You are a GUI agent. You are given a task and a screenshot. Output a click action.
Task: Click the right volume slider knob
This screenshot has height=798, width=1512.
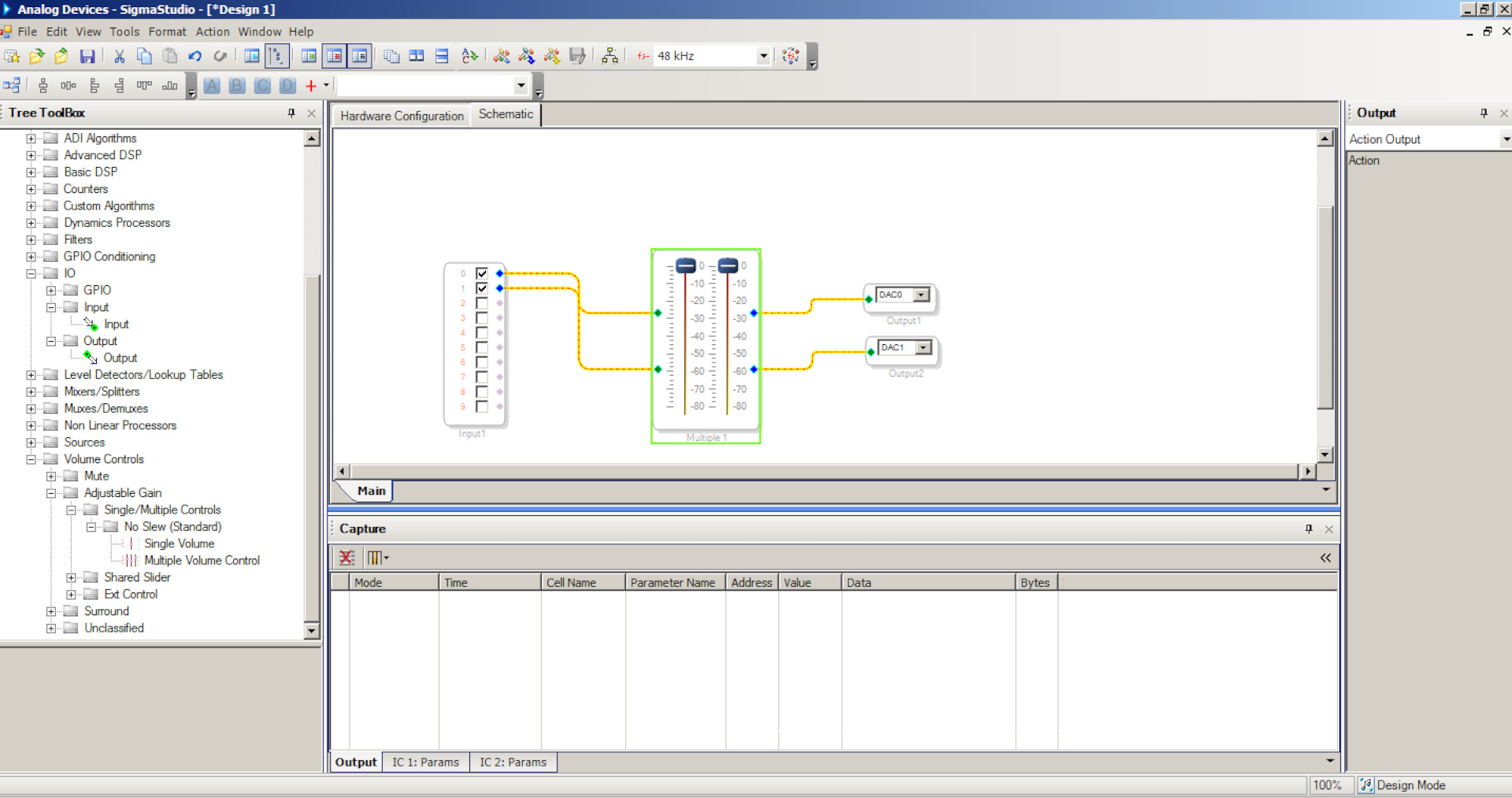tap(728, 265)
